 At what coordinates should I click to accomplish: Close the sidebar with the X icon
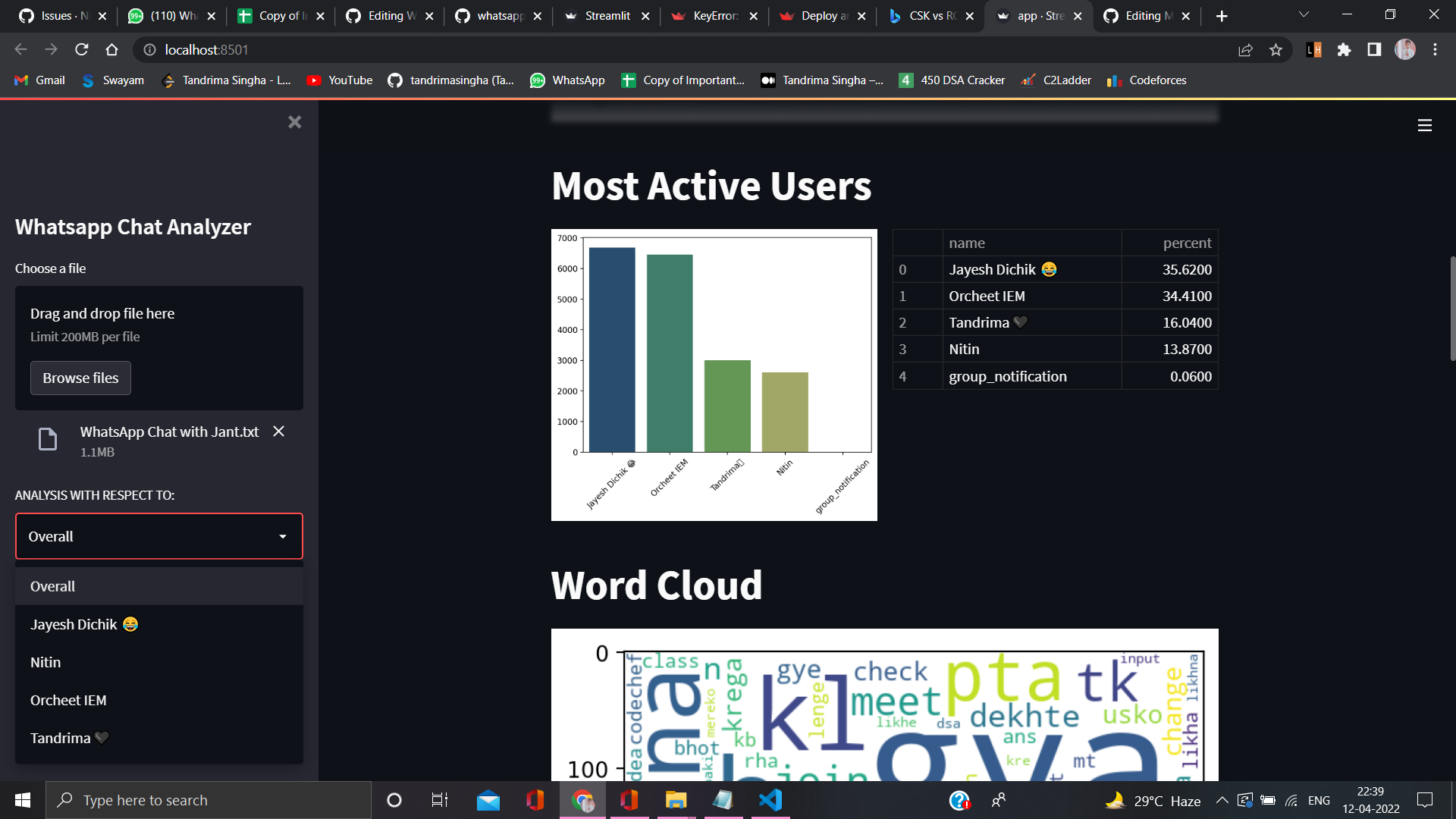[294, 122]
